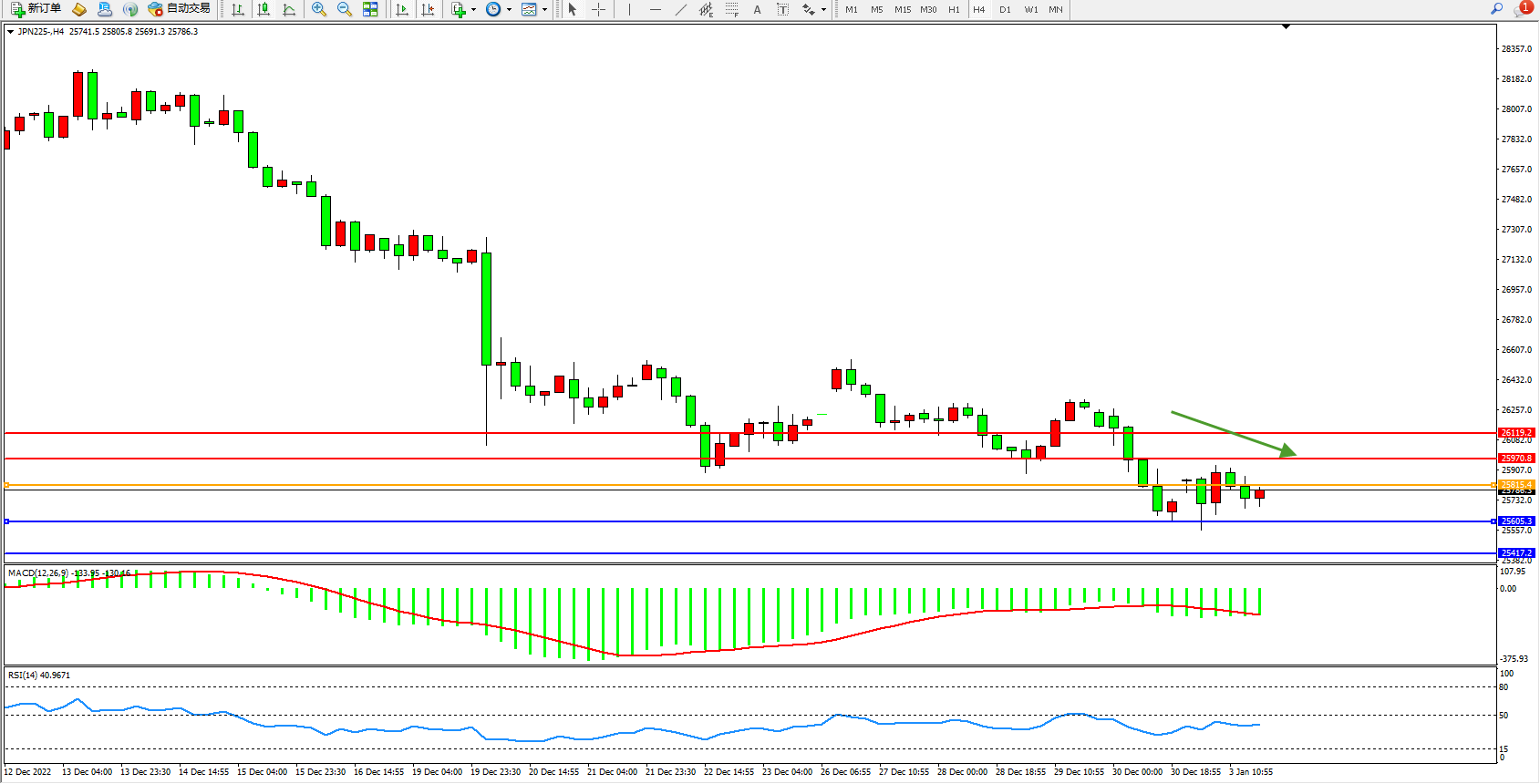1540x784 pixels.
Task: Click the New Order (新订单) button
Action: [x=36, y=9]
